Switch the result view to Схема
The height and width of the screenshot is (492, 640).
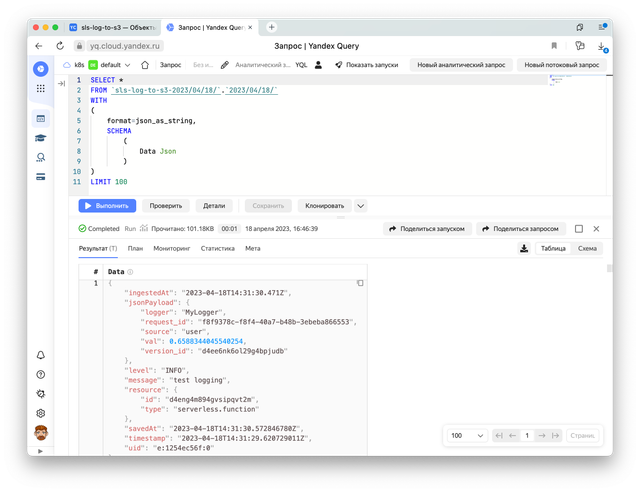587,249
